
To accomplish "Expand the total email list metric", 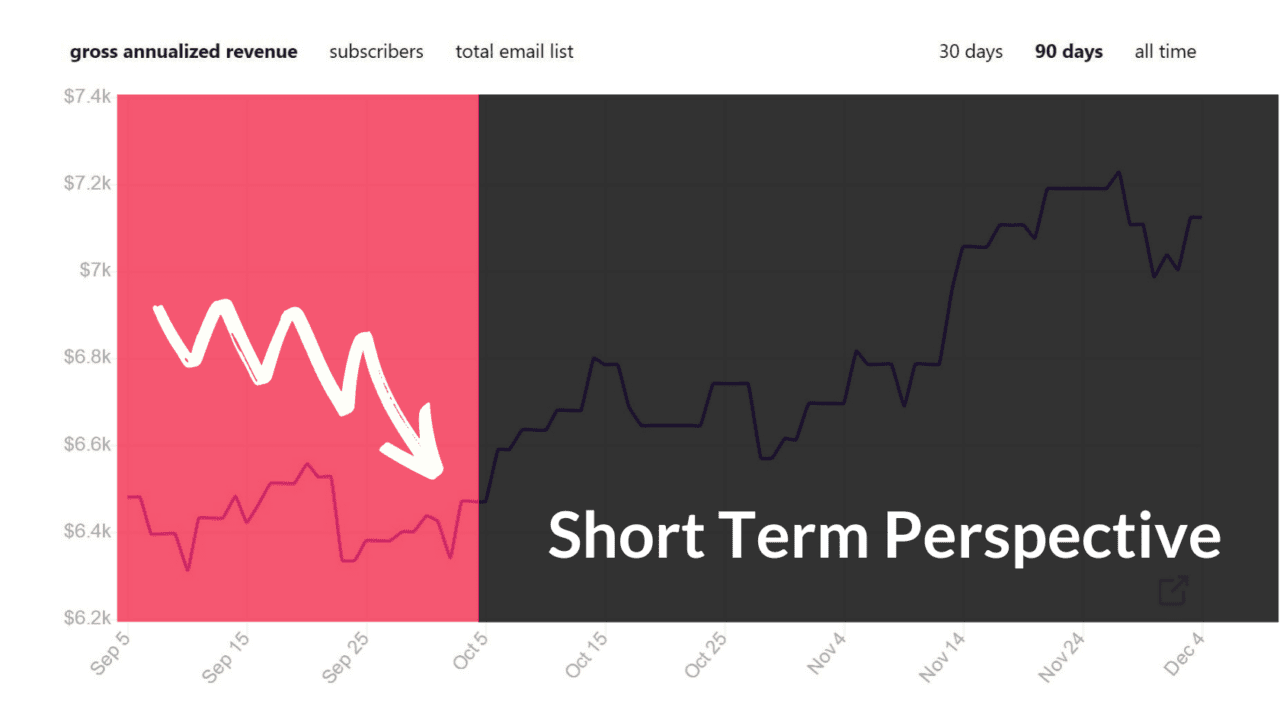I will 514,51.
